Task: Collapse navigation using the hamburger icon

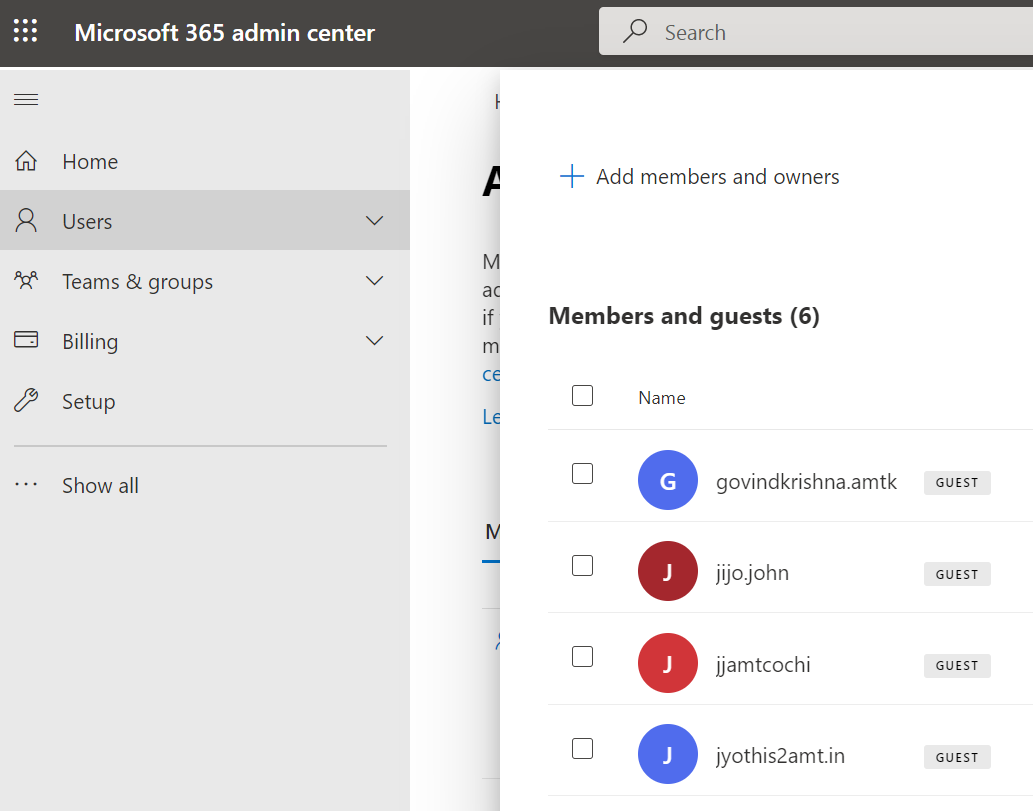Action: click(x=25, y=99)
